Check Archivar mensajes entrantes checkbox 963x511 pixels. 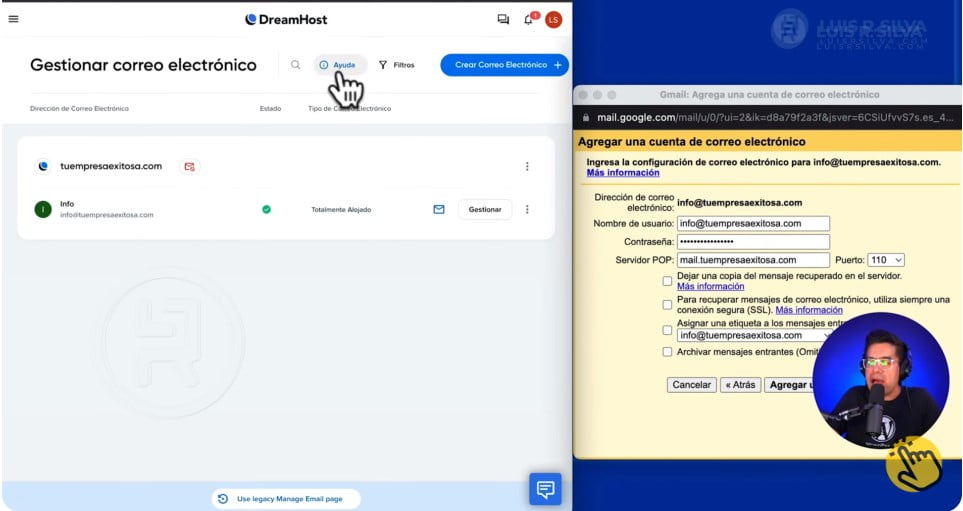[x=667, y=352]
